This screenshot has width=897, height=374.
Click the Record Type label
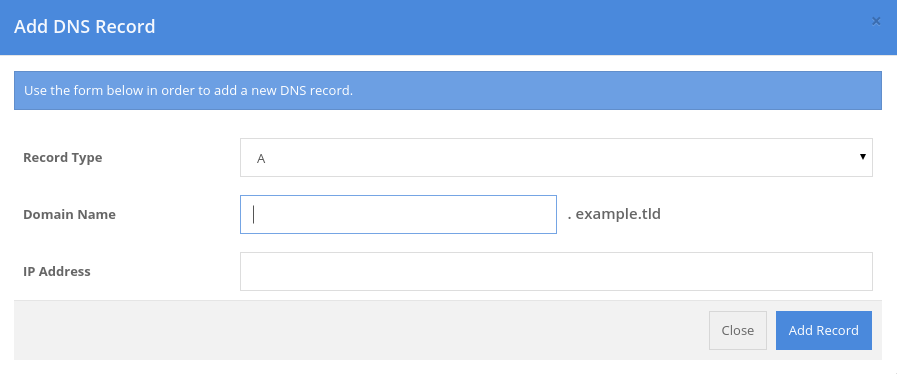[62, 158]
